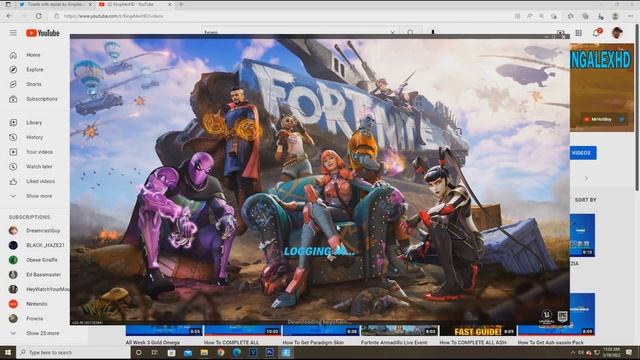
Task: Open the Windows Start menu
Action: [x=8, y=352]
